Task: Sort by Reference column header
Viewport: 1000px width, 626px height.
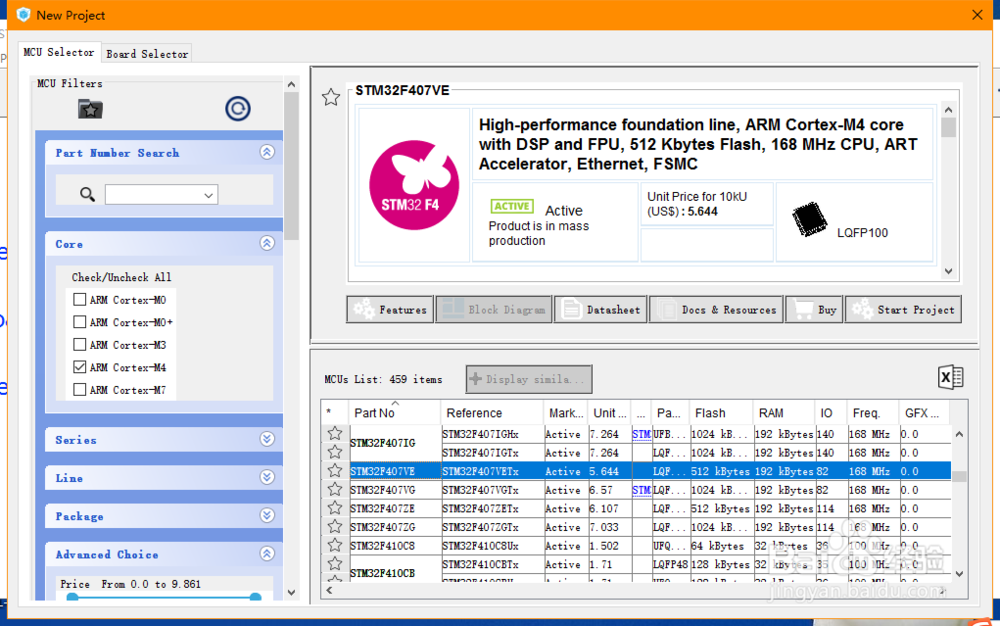Action: click(x=491, y=413)
